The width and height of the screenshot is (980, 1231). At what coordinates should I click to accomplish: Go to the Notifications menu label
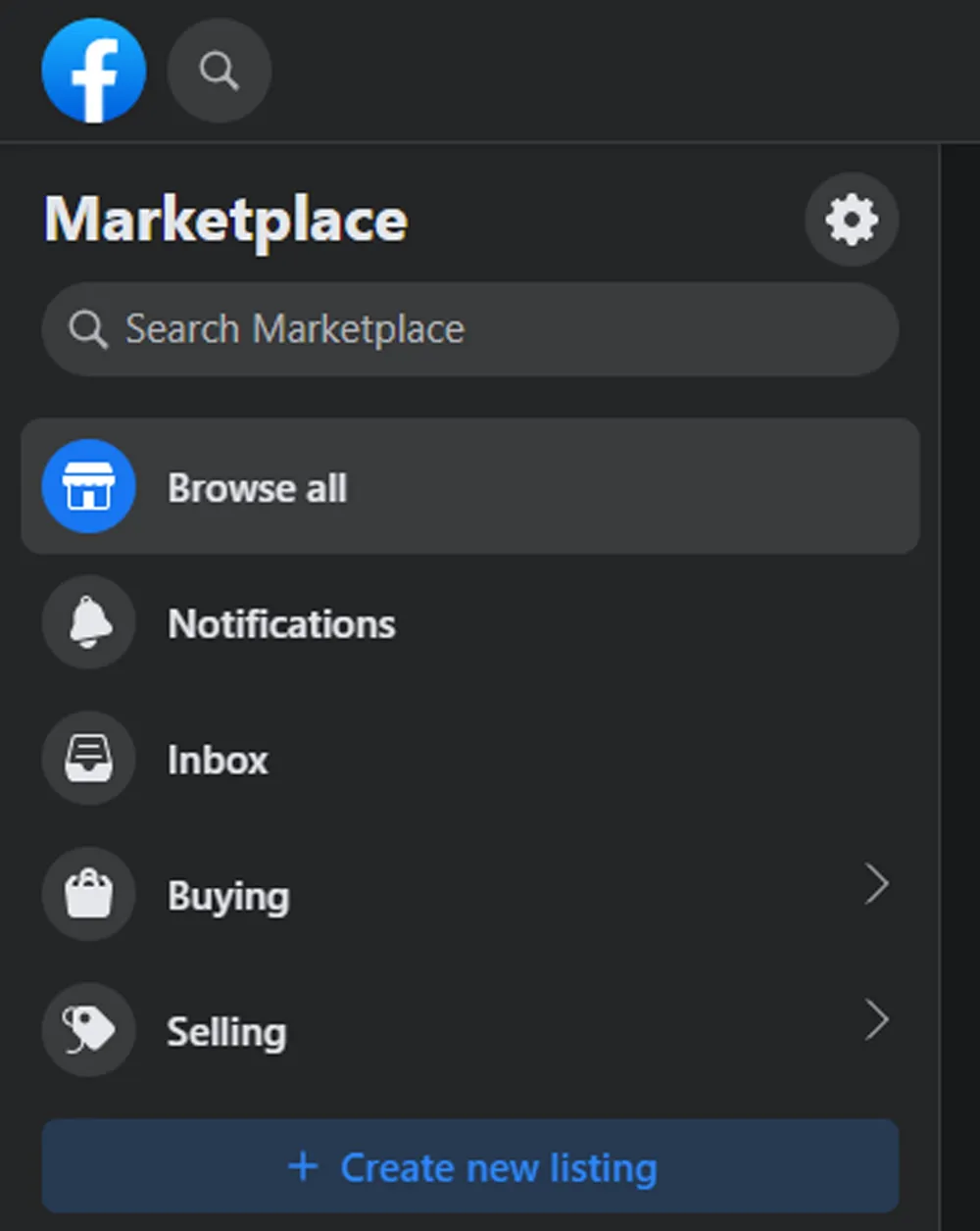281,624
